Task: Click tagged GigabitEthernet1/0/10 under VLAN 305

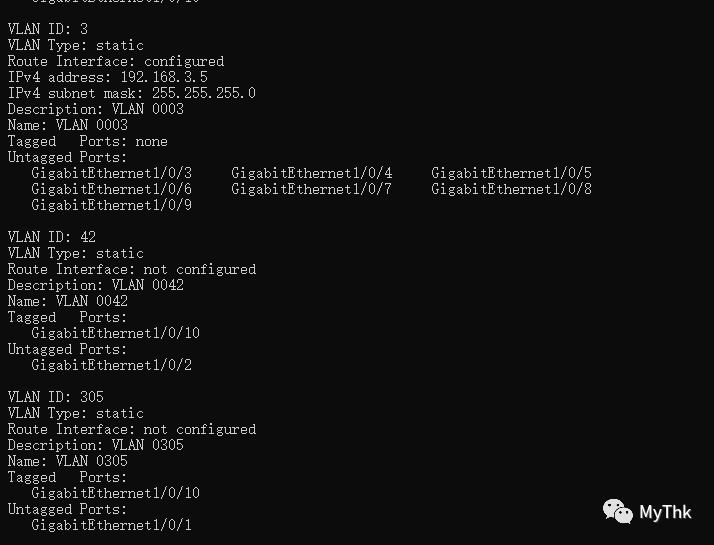Action: point(116,493)
